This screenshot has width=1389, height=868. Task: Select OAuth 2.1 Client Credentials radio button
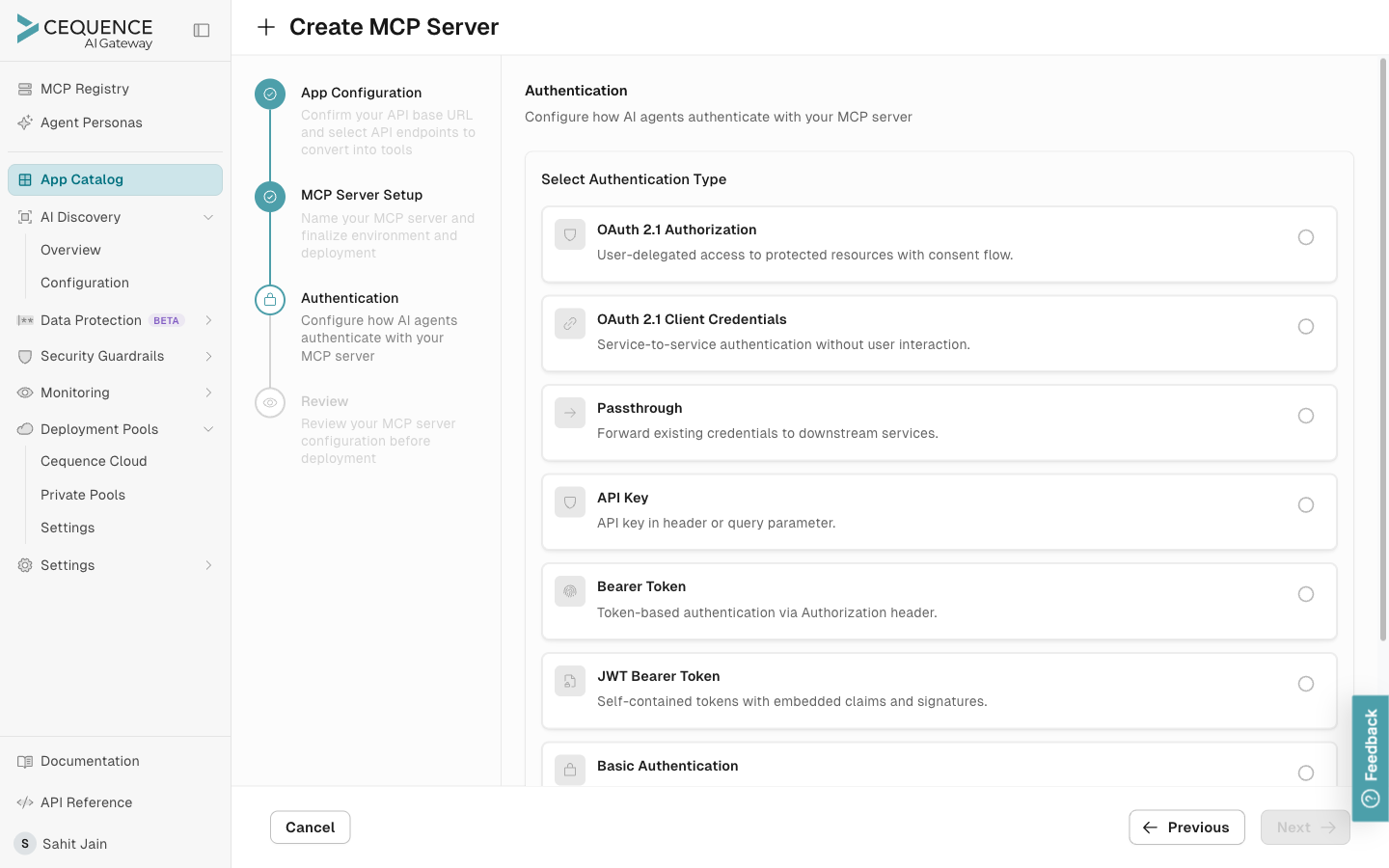(1306, 327)
